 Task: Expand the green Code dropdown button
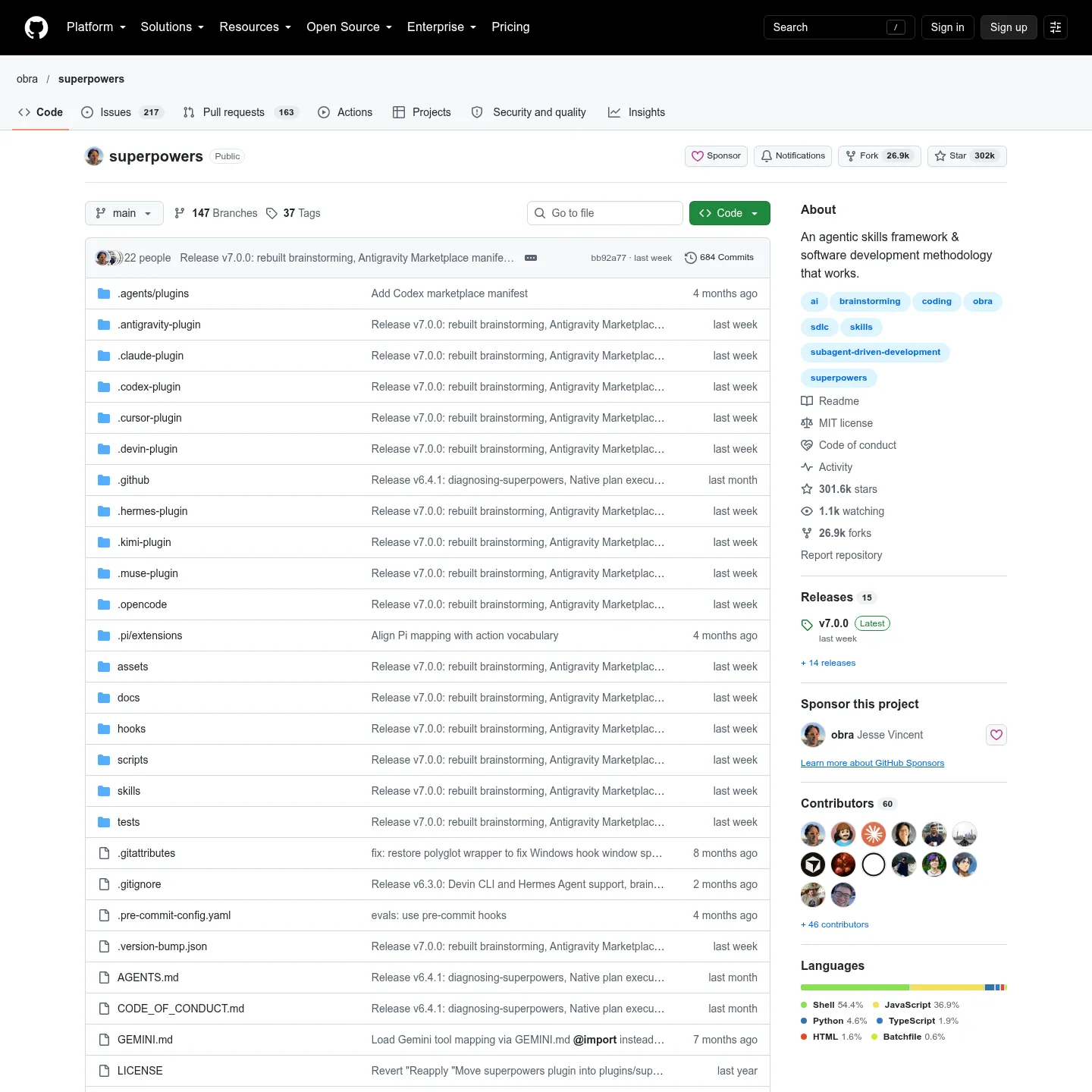pos(730,213)
